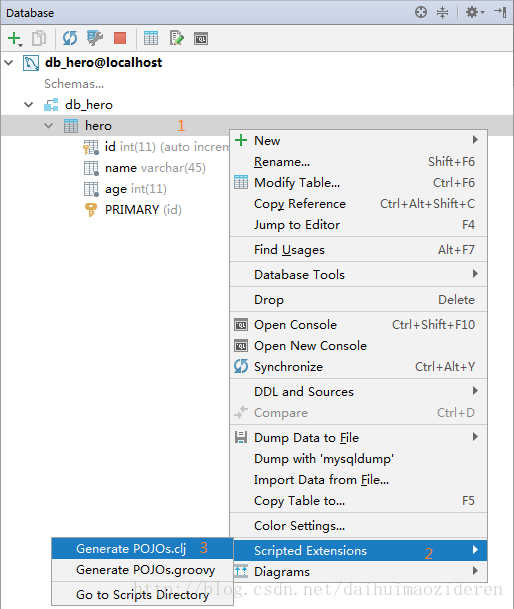Image resolution: width=514 pixels, height=609 pixels.
Task: Click the Duplicate datasource icon
Action: click(39, 38)
